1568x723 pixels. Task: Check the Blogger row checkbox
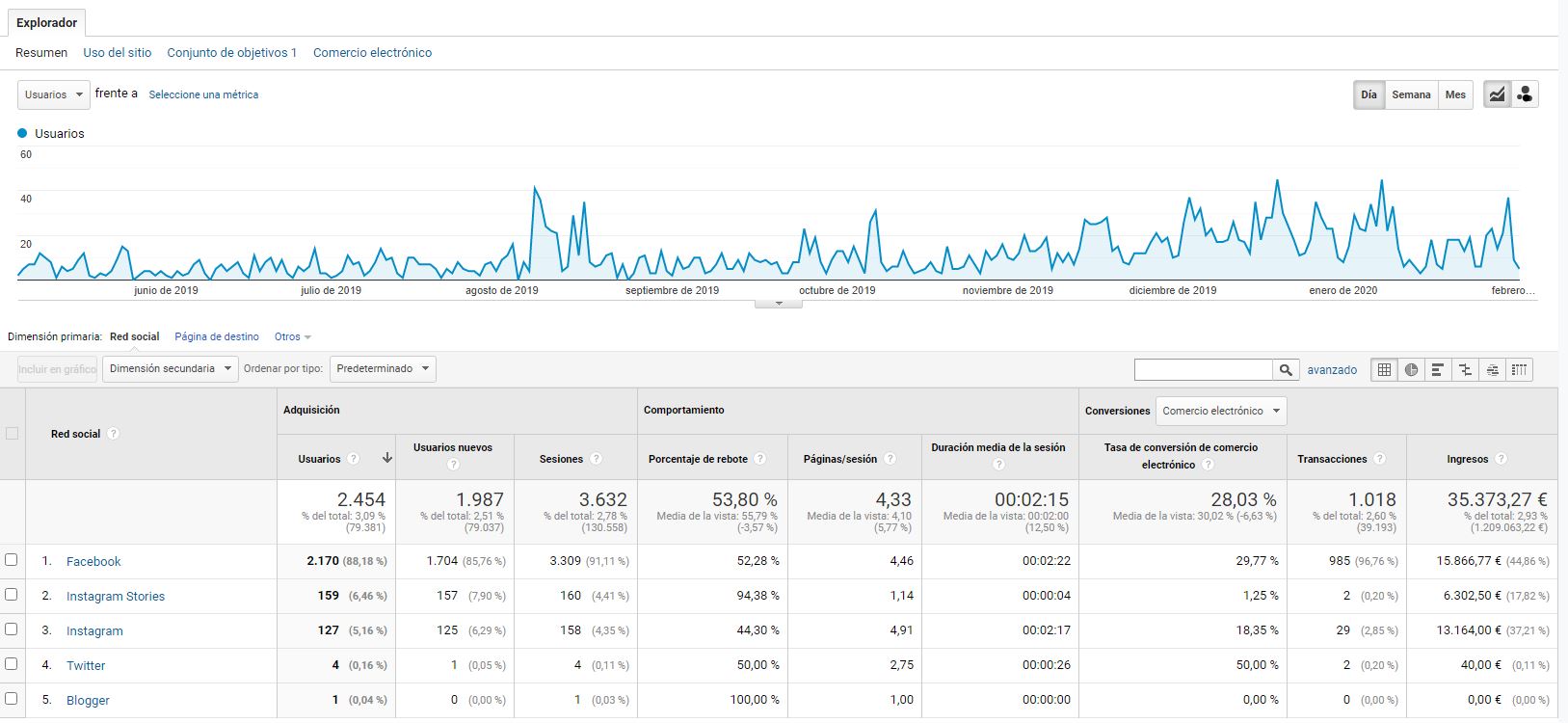(12, 699)
